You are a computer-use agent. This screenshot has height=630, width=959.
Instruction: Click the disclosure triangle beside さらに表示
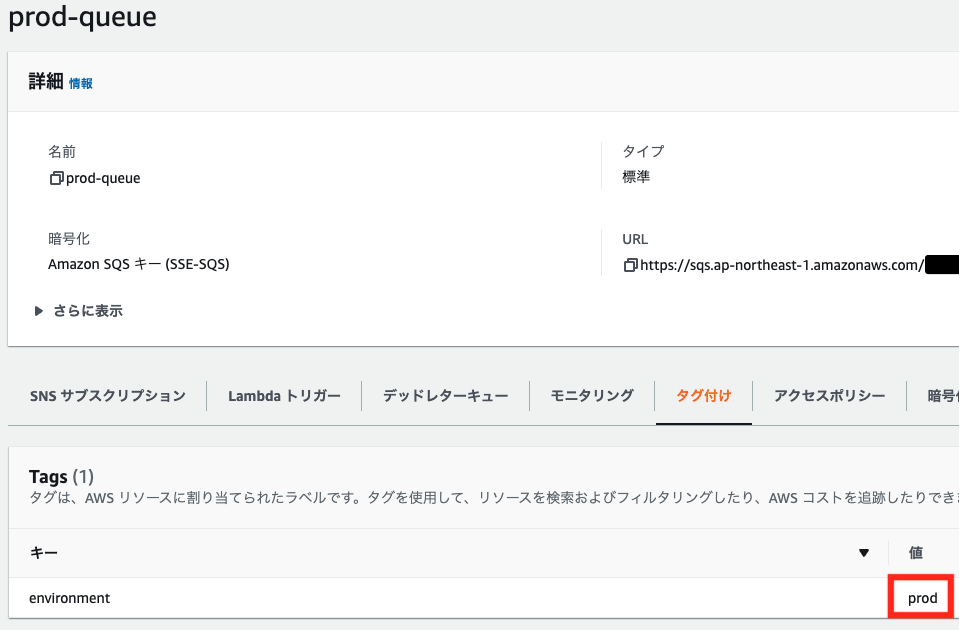[38, 310]
